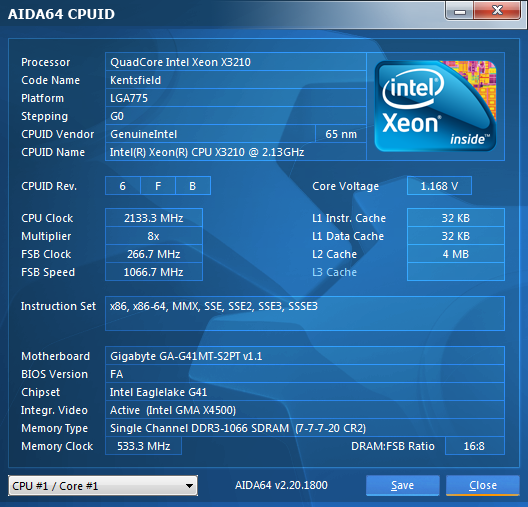Click the 65 nm process value

click(341, 134)
